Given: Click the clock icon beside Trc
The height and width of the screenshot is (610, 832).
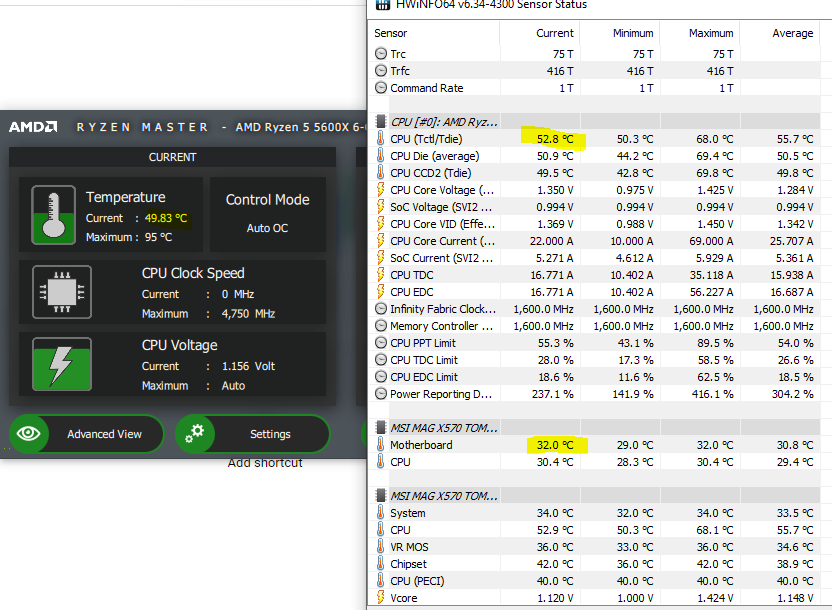Looking at the screenshot, I should click(380, 54).
